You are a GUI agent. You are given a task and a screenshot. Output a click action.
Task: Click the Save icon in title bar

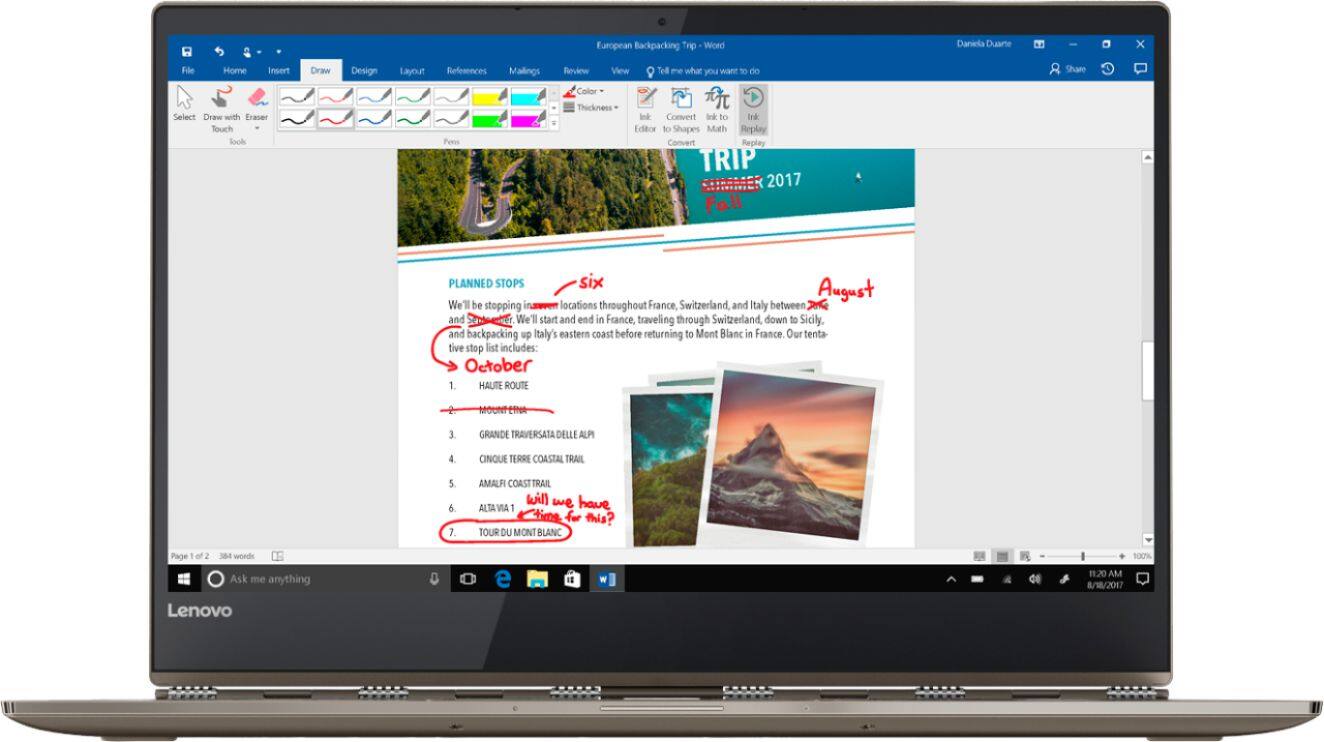[187, 51]
